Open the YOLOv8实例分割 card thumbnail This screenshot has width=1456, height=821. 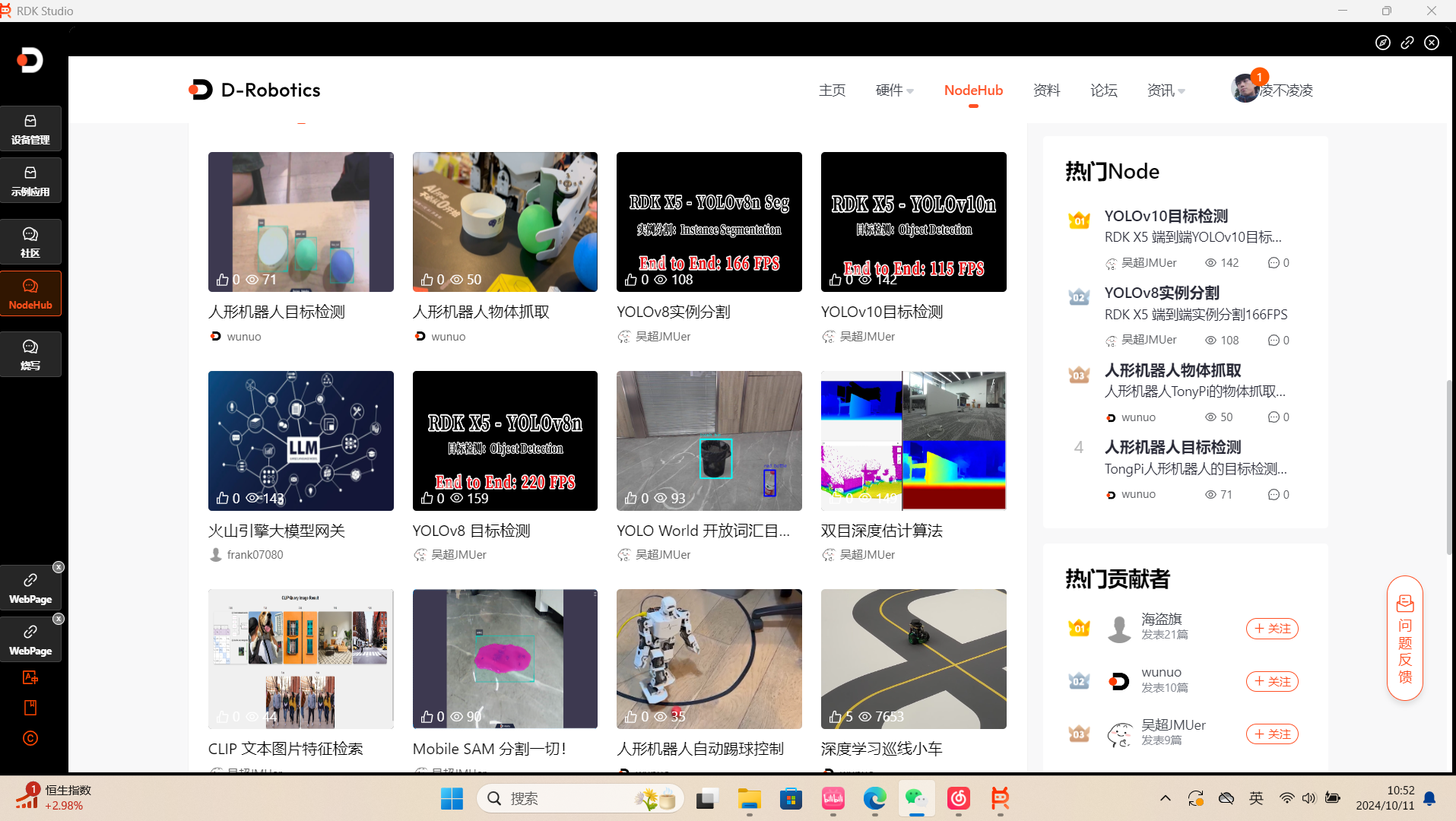709,222
